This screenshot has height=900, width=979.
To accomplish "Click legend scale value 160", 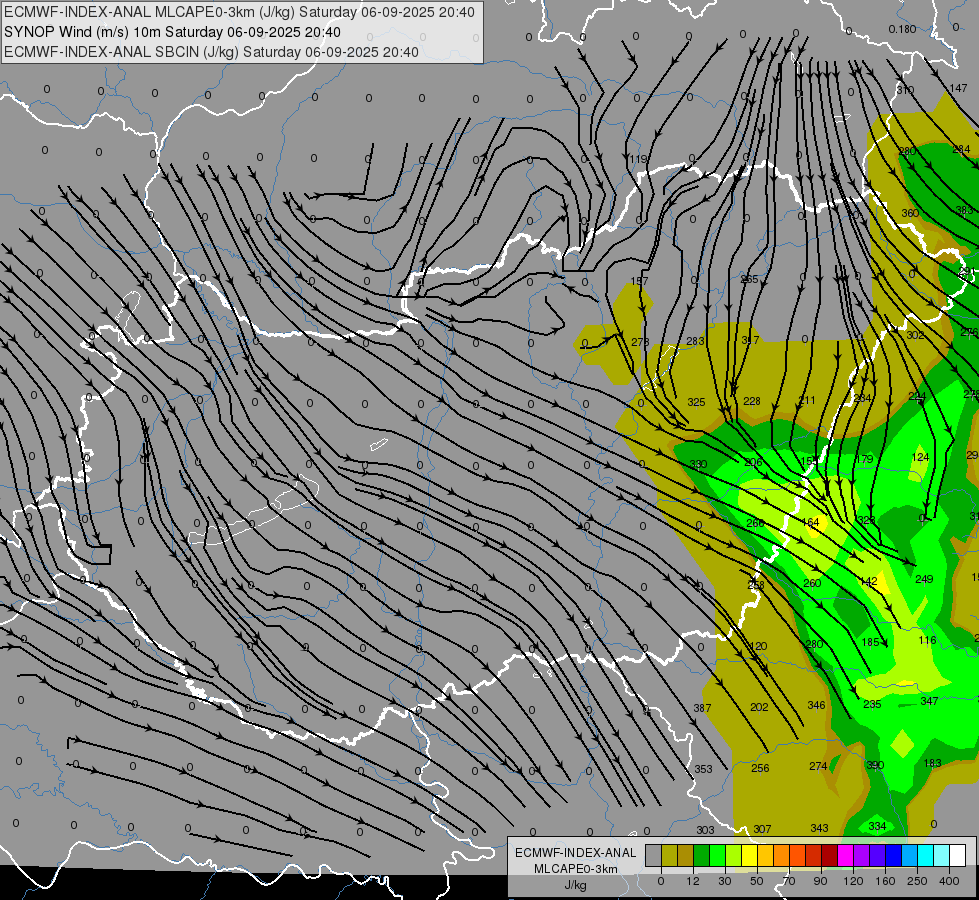I will [885, 881].
